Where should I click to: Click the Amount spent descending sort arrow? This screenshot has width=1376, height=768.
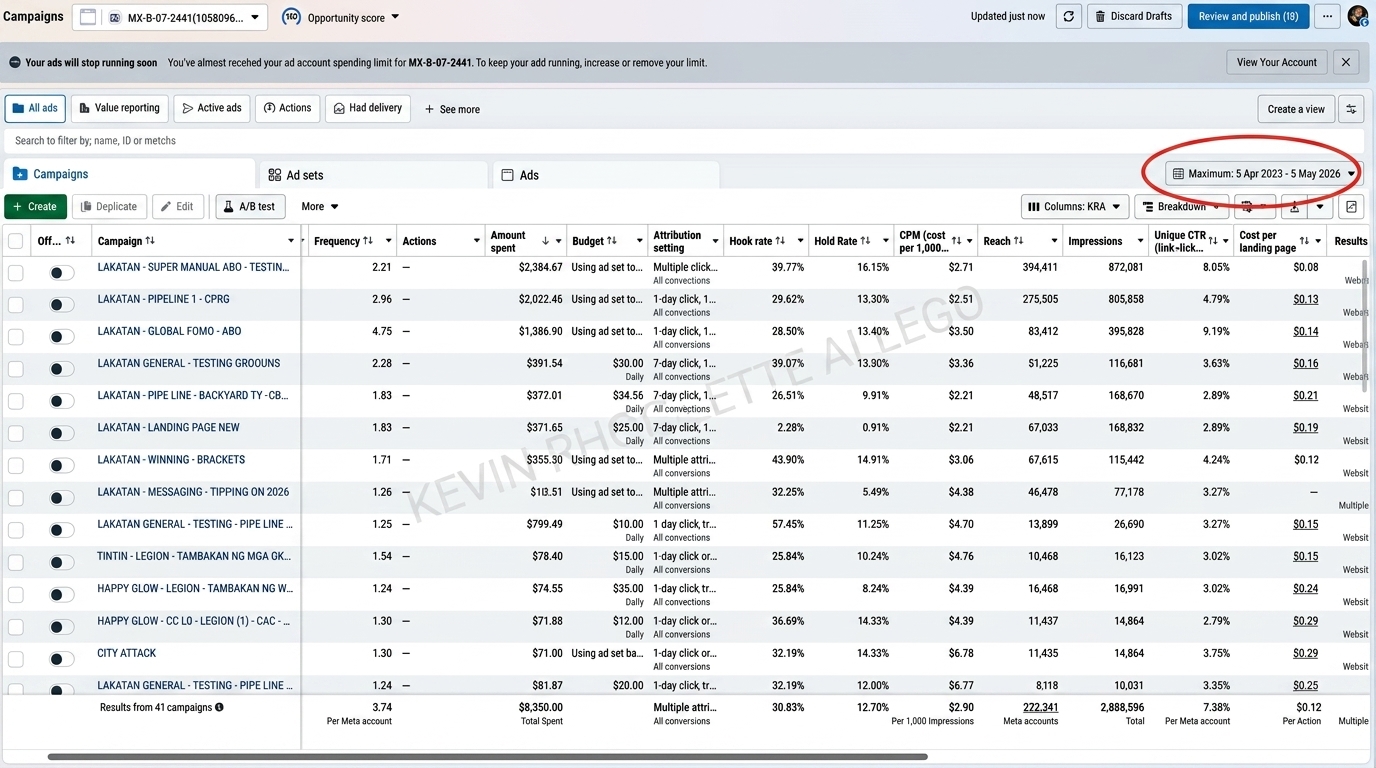coord(545,241)
